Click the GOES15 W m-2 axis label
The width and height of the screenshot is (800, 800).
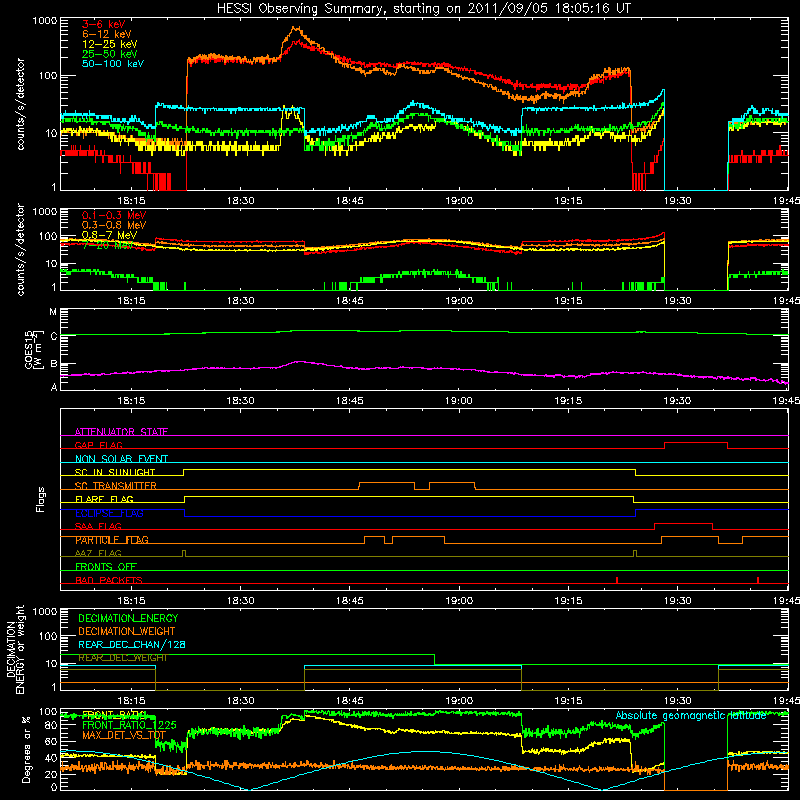click(32, 349)
